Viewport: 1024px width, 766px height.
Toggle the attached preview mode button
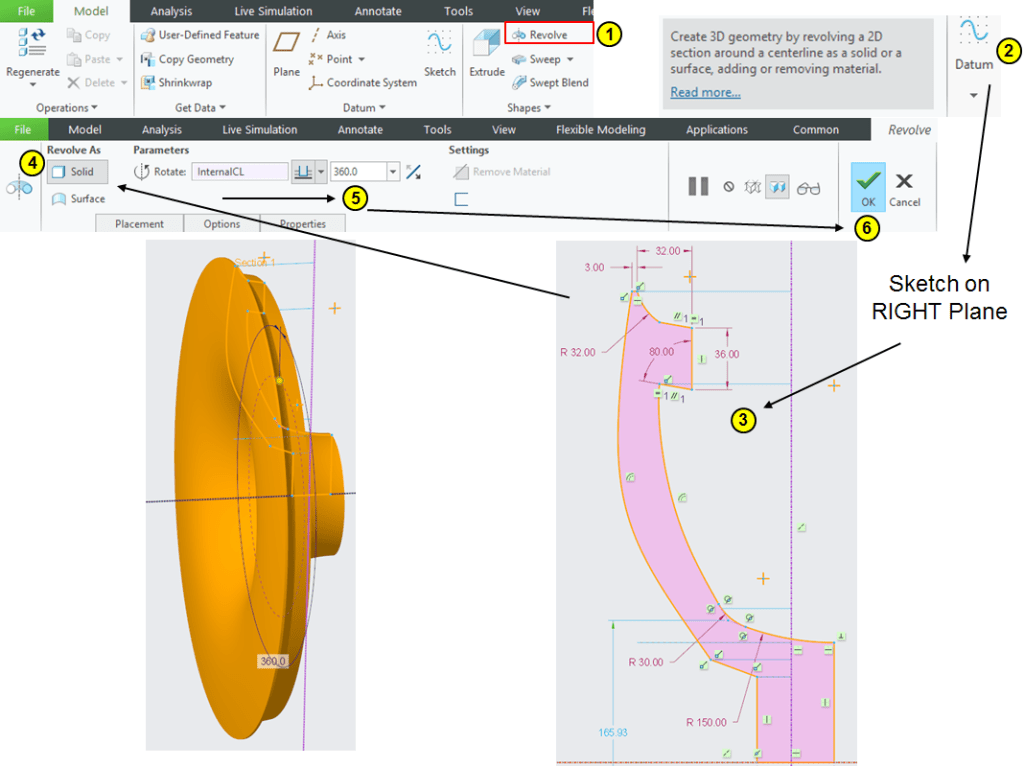coord(776,186)
